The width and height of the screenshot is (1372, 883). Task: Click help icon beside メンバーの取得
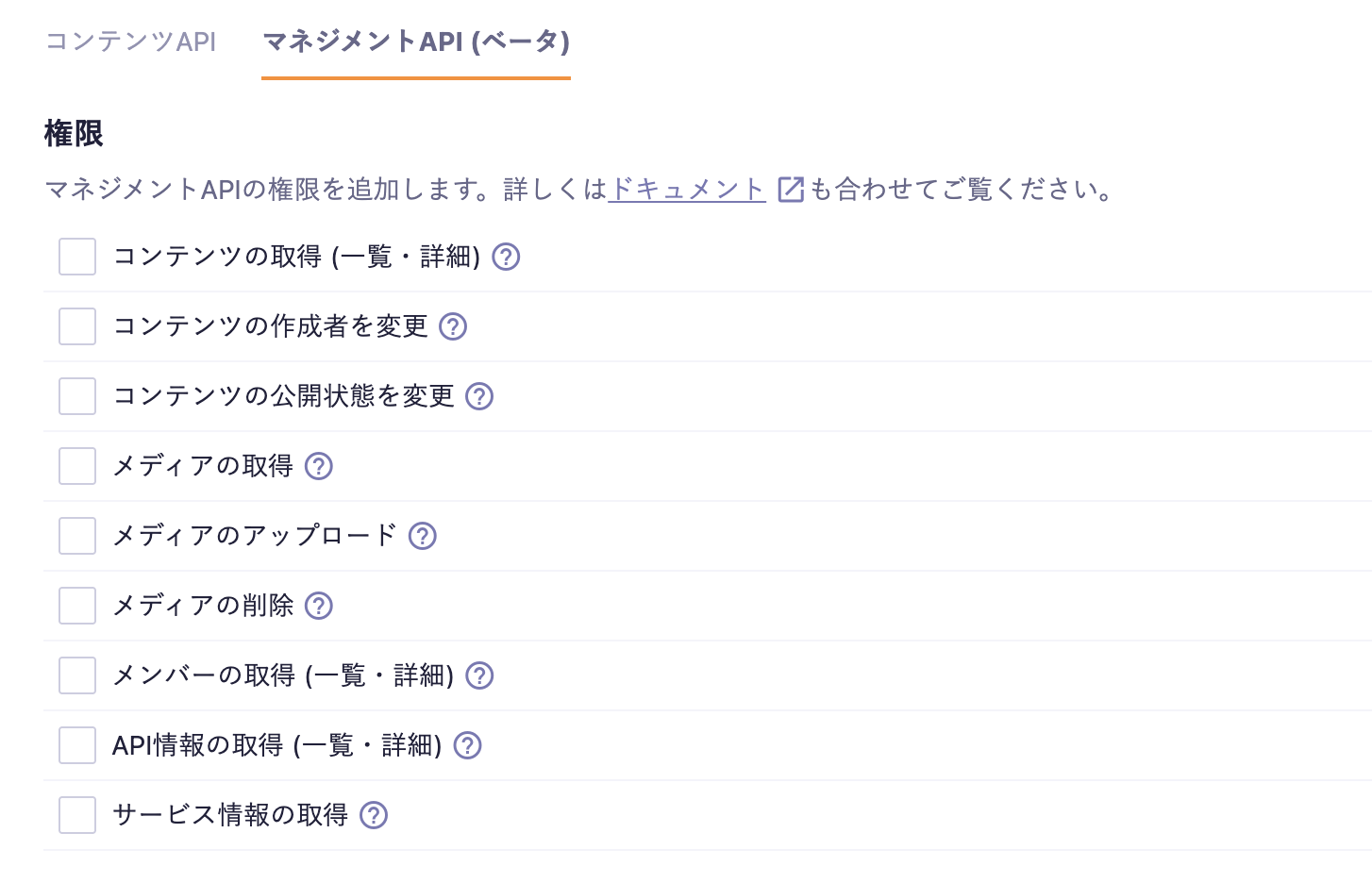480,675
